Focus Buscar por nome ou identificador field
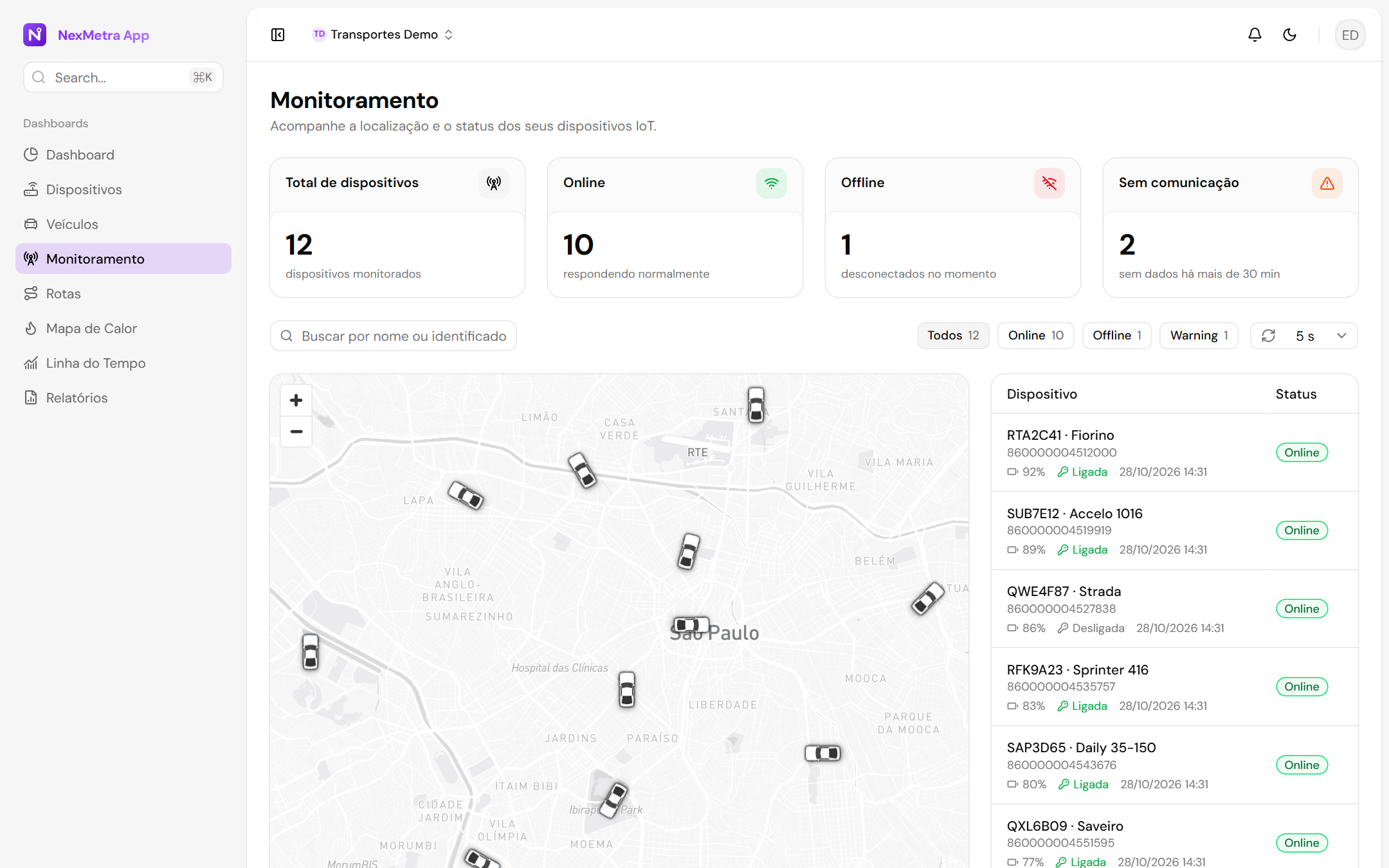The image size is (1389, 868). pos(394,336)
